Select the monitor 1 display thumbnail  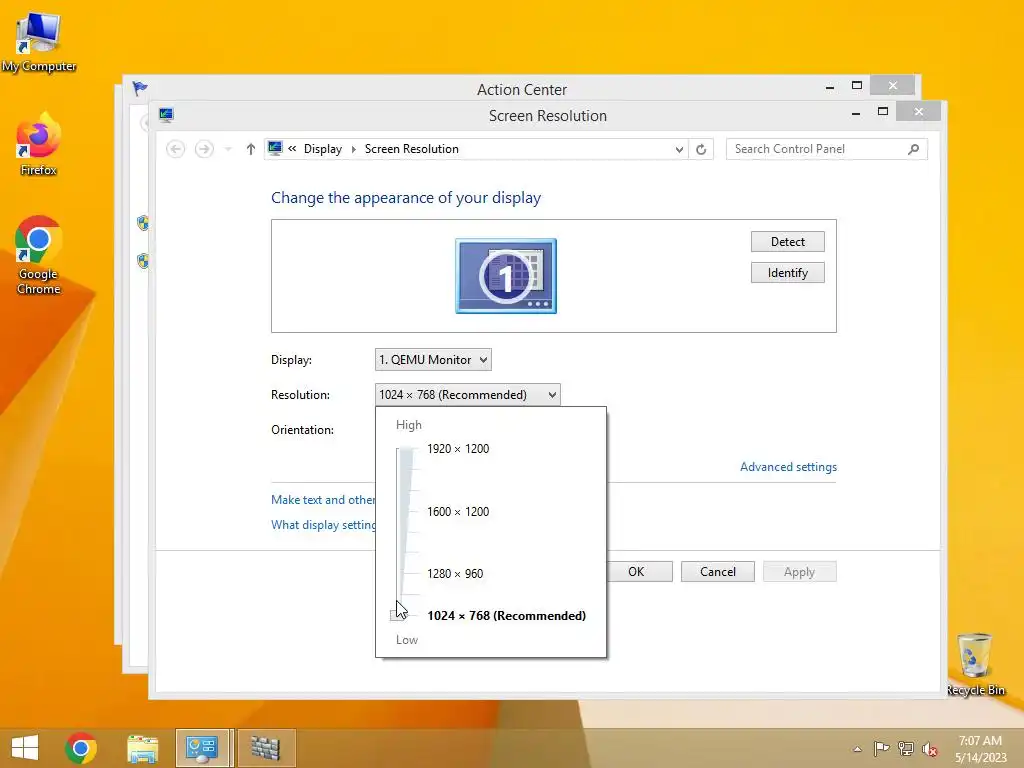[x=506, y=276]
